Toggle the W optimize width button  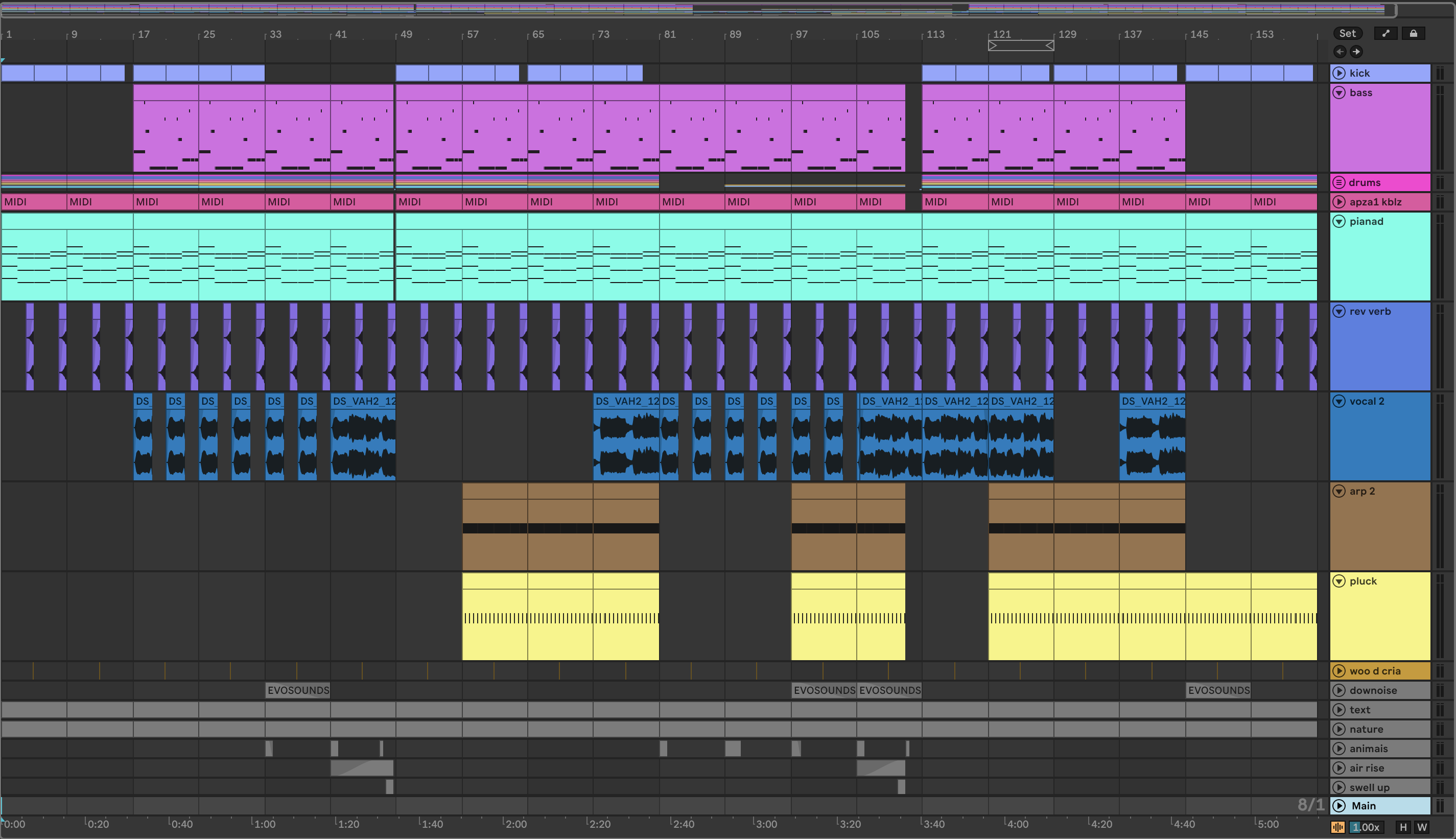(x=1422, y=827)
